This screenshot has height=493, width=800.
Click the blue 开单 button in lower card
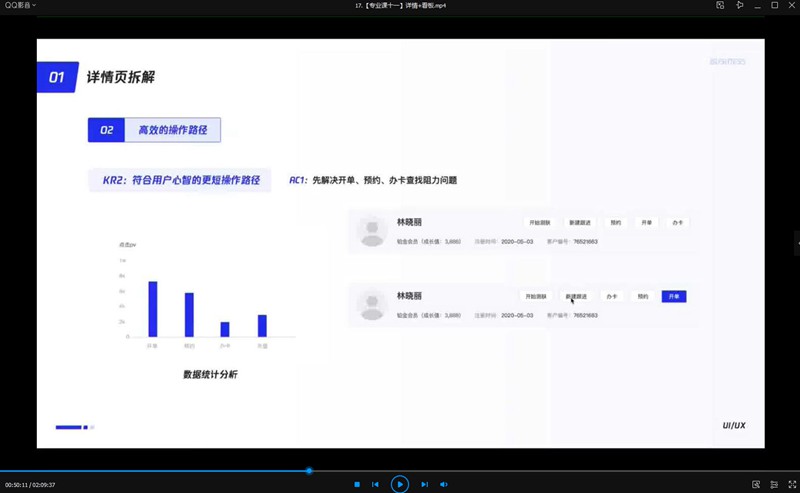pos(674,296)
